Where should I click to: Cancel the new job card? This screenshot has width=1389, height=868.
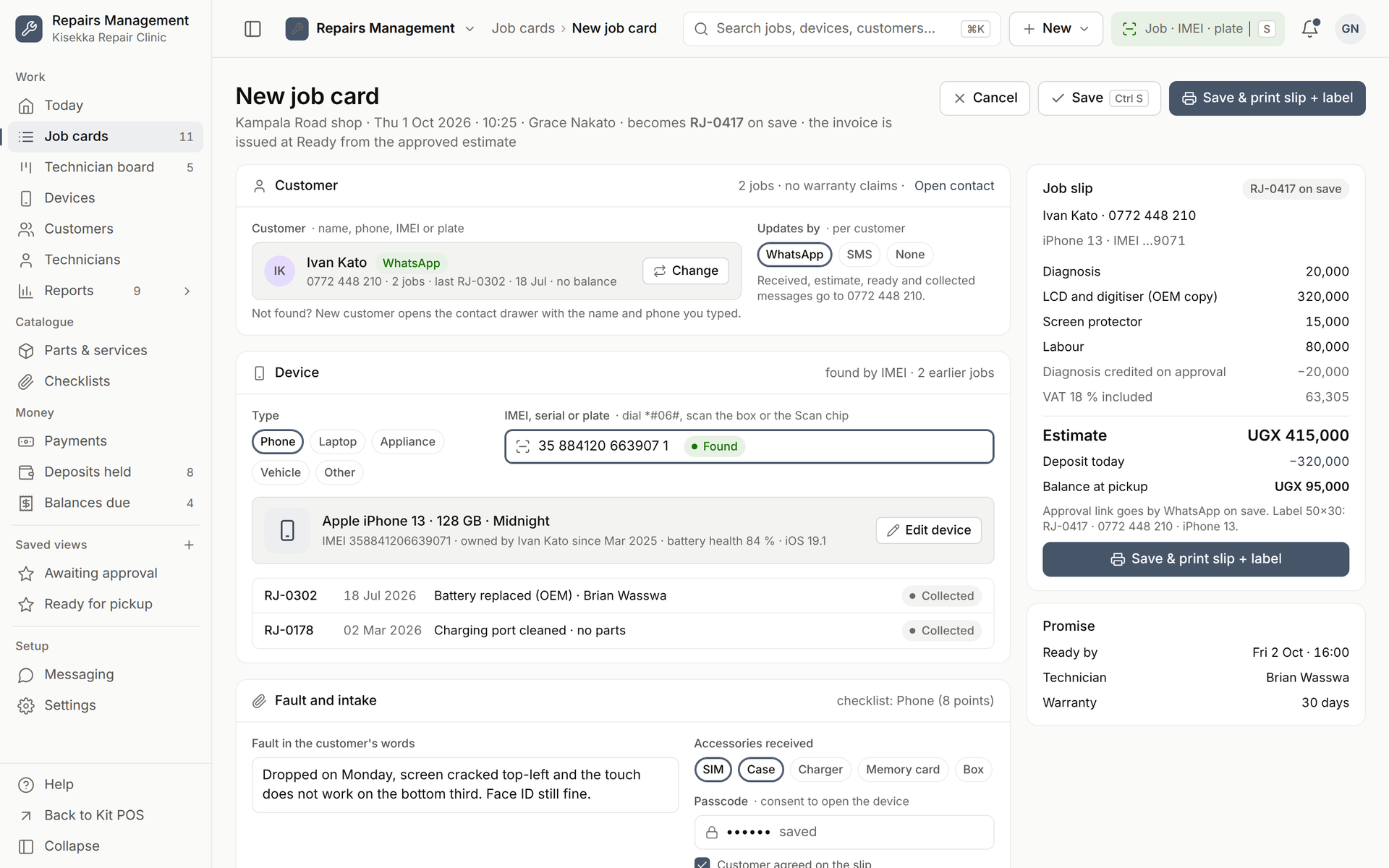click(985, 98)
